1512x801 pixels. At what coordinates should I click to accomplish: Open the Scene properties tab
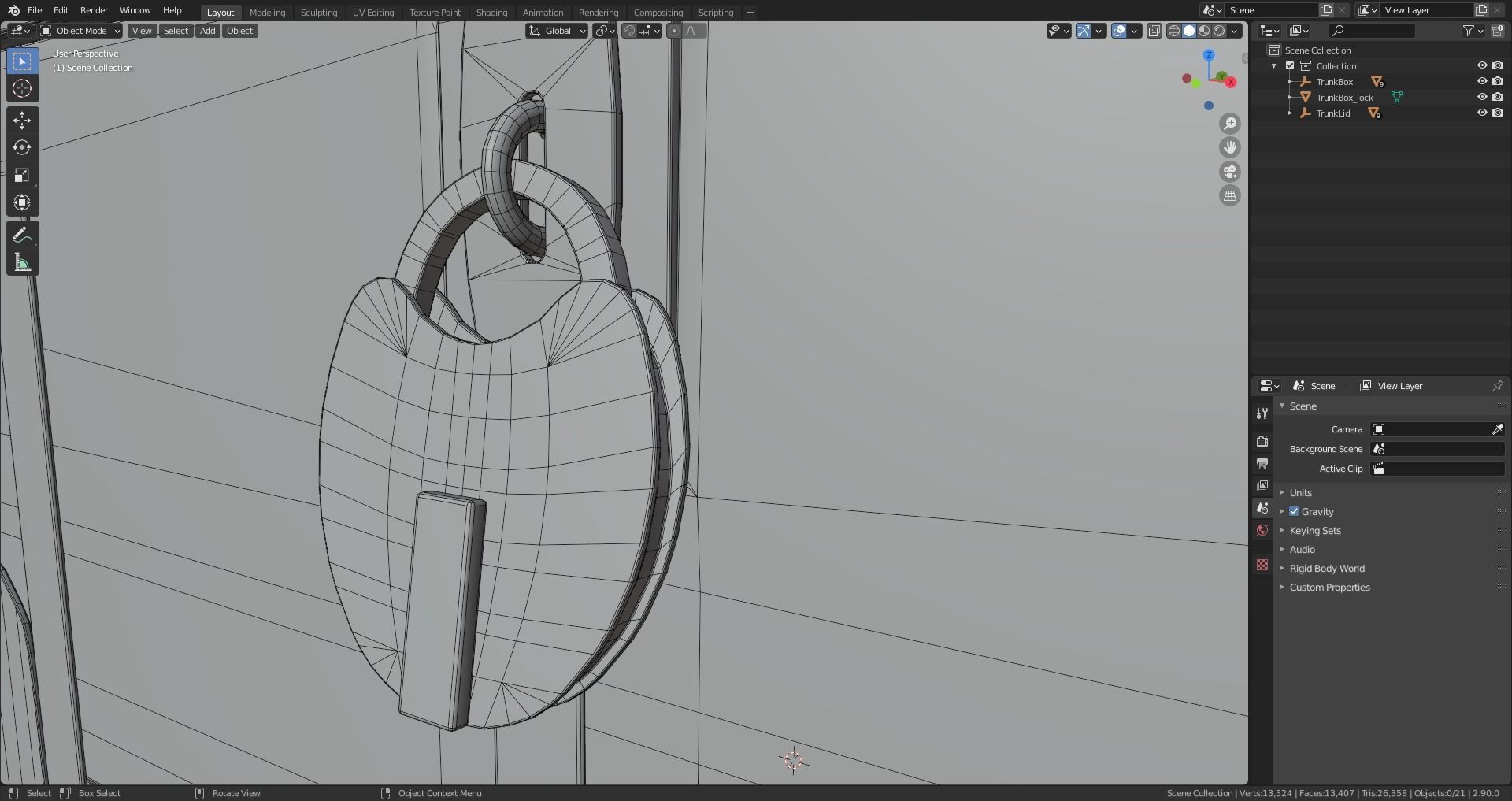tap(1262, 508)
